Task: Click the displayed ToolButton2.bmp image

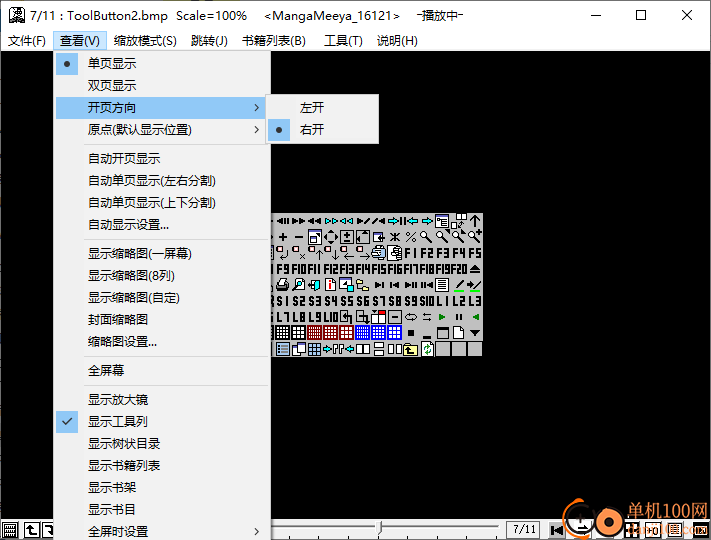Action: coord(377,285)
